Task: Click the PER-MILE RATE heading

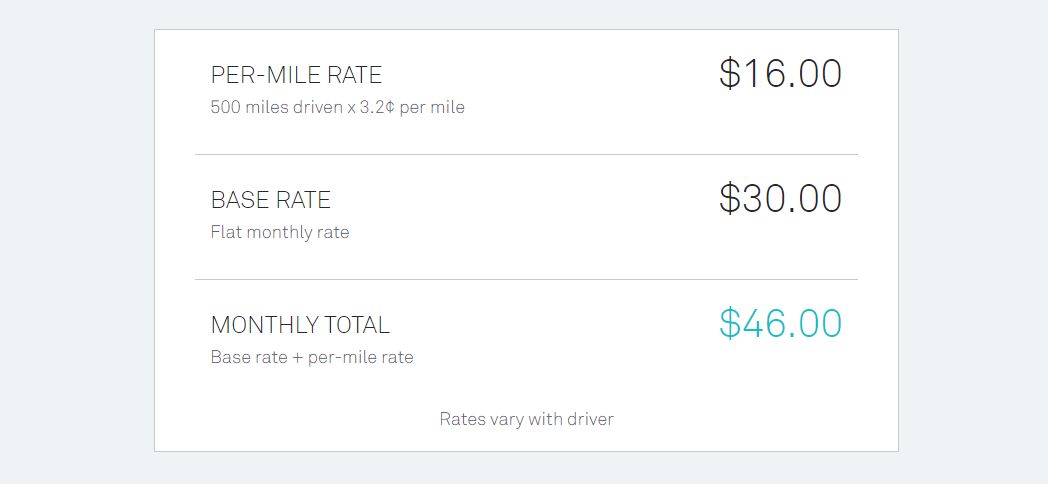Action: click(296, 75)
